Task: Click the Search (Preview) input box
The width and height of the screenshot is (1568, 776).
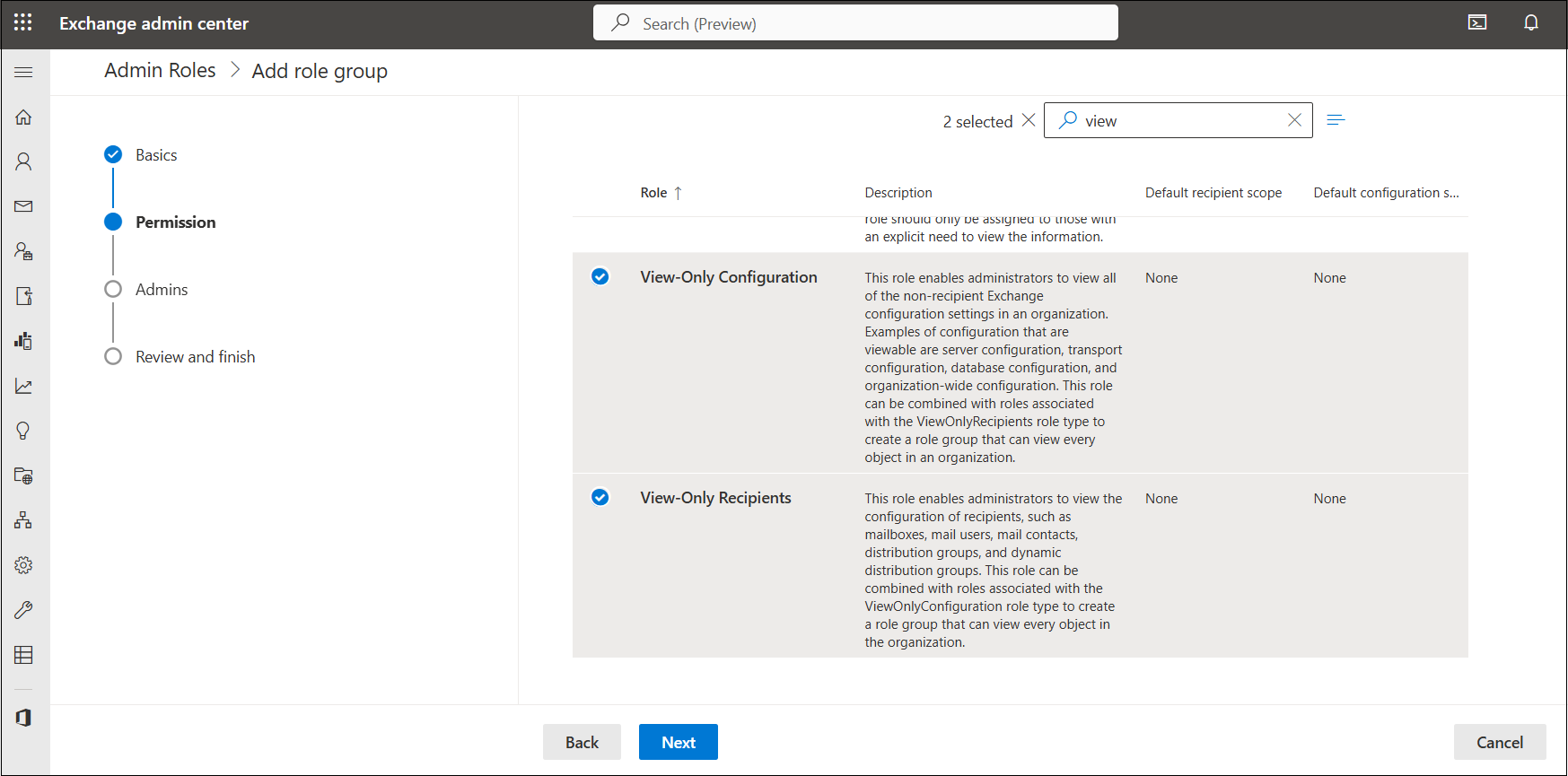Action: coord(854,23)
